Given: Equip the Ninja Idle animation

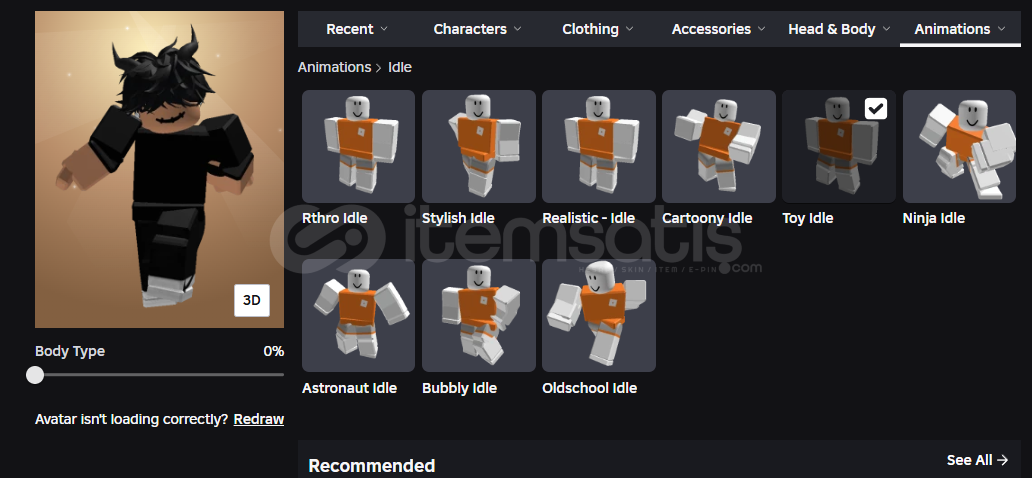Looking at the screenshot, I should point(959,146).
